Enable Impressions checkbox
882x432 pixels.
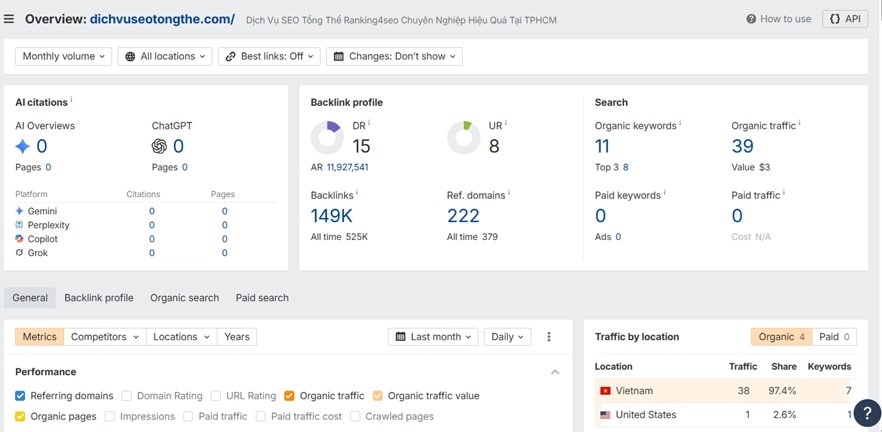[110, 417]
